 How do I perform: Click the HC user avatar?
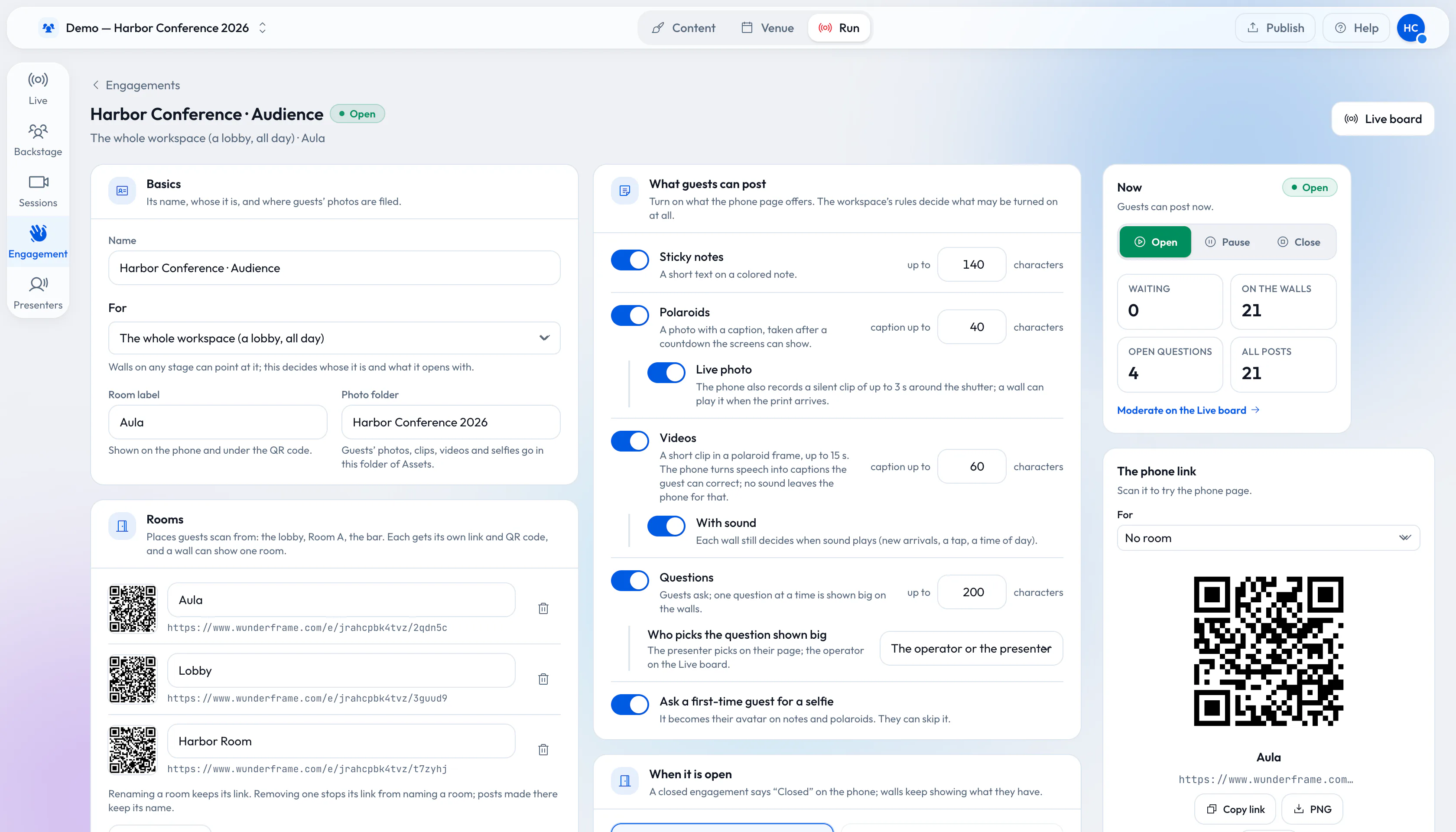click(1410, 28)
